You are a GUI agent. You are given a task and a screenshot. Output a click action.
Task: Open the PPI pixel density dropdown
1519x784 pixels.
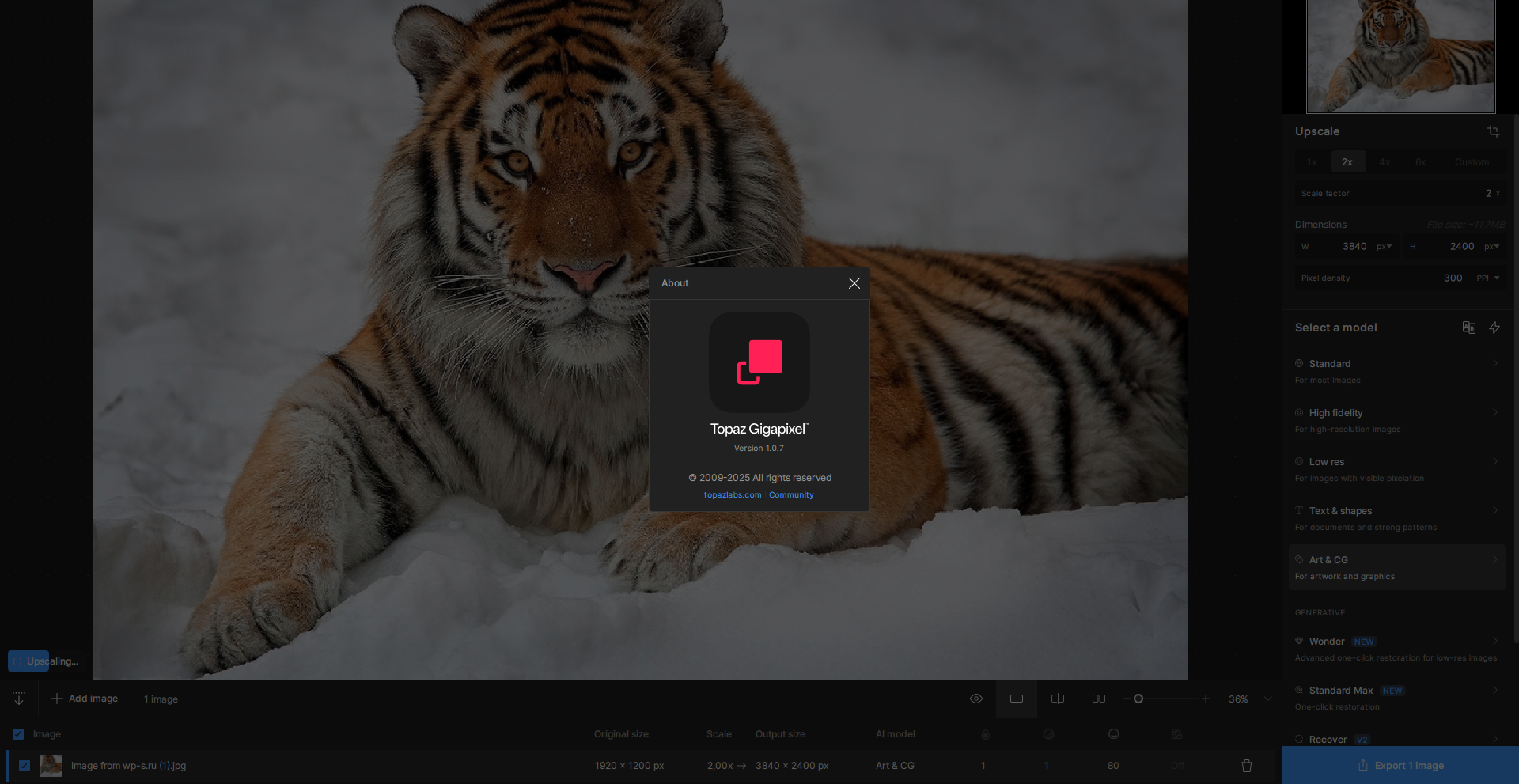[1488, 278]
